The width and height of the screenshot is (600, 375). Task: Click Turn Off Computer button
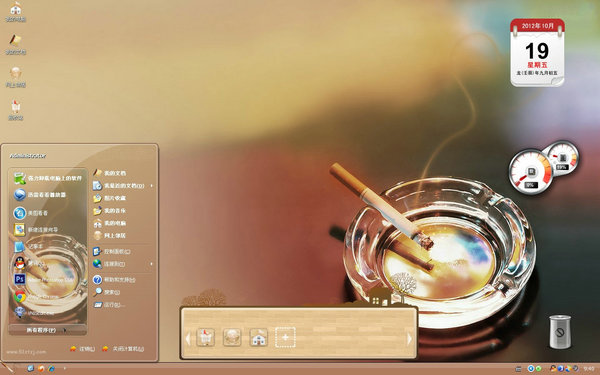coord(123,349)
